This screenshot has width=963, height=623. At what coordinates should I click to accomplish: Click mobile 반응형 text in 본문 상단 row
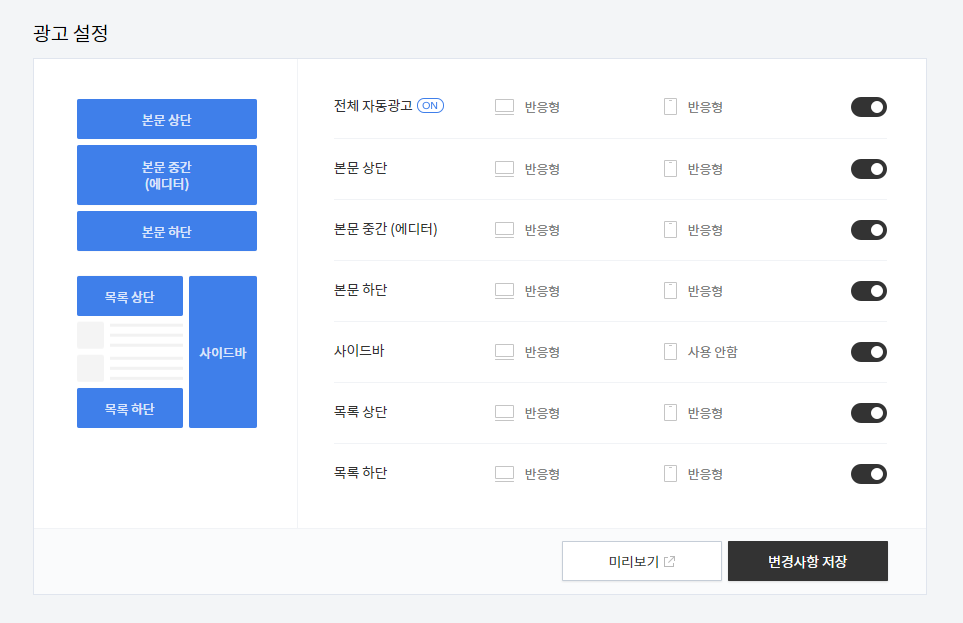(x=704, y=169)
